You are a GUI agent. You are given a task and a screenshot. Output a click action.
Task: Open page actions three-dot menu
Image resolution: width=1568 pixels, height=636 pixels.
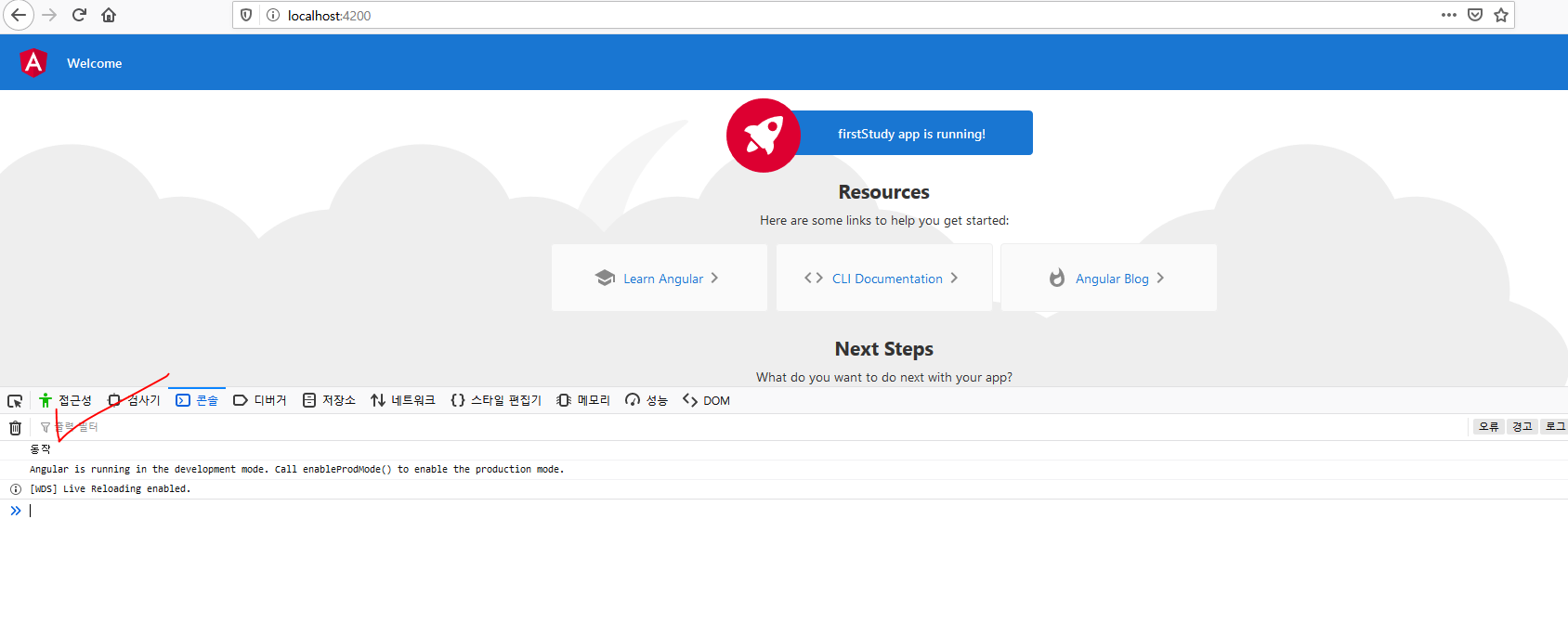point(1448,15)
